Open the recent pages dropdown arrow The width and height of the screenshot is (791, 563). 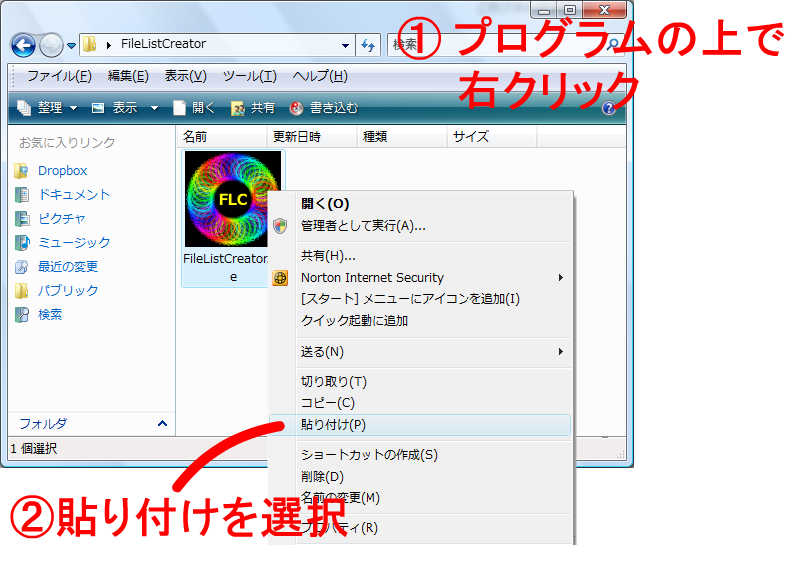(71, 46)
